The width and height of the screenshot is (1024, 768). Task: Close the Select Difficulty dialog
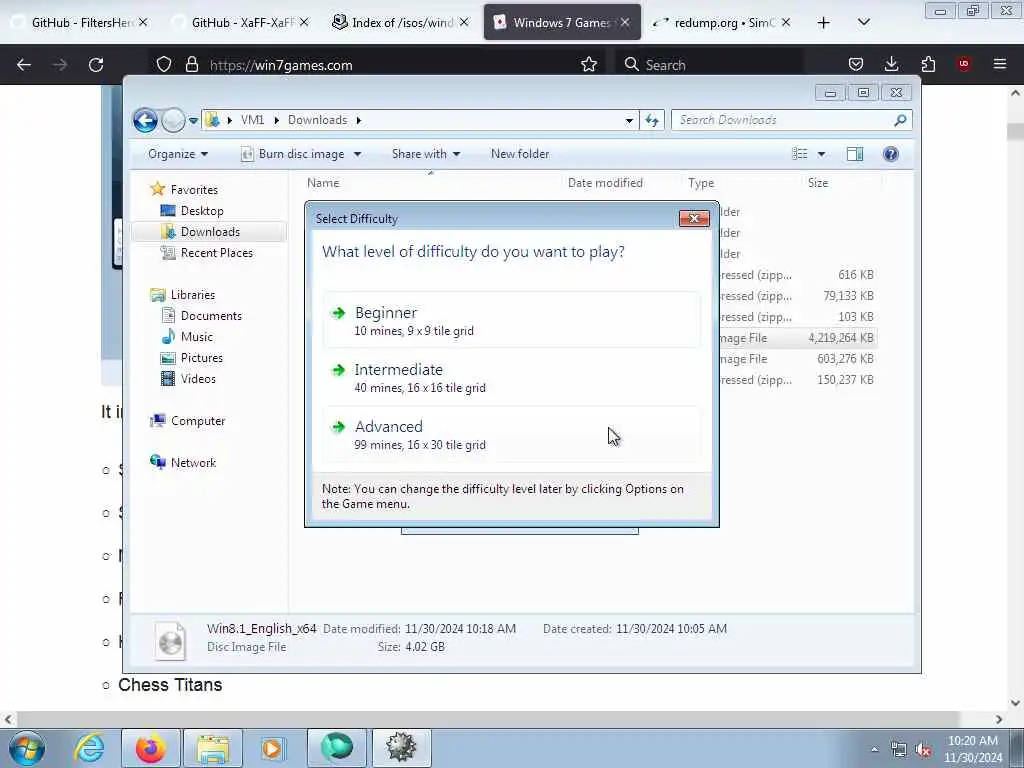pos(694,219)
